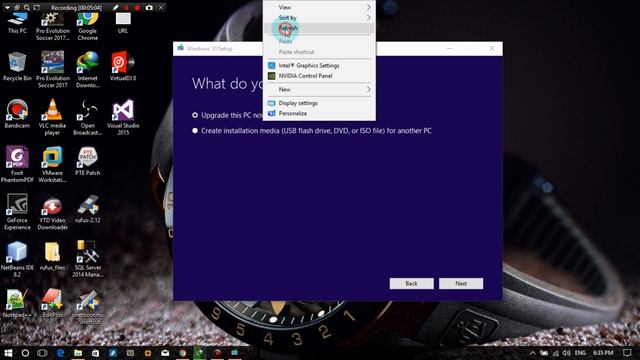
Task: Open Task View on taskbar
Action: (42, 353)
